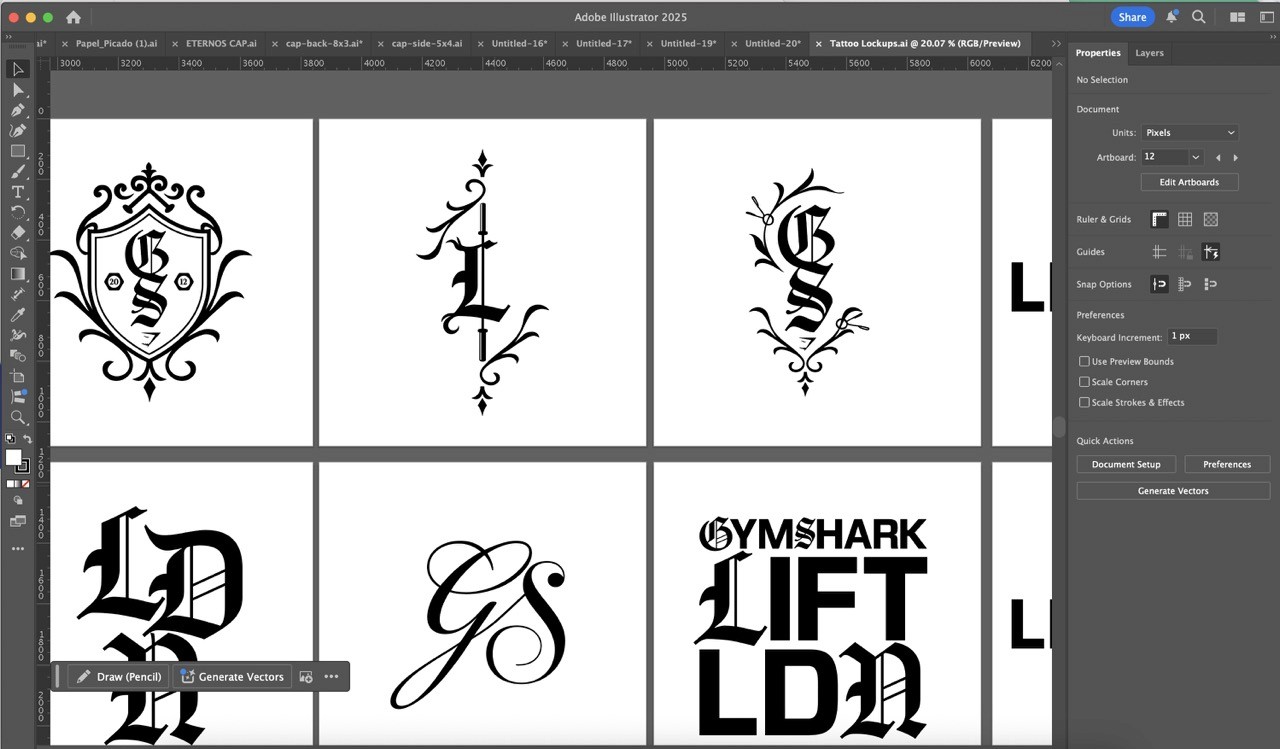Enable Scale Strokes & Effects checkbox
This screenshot has width=1280, height=749.
1084,403
